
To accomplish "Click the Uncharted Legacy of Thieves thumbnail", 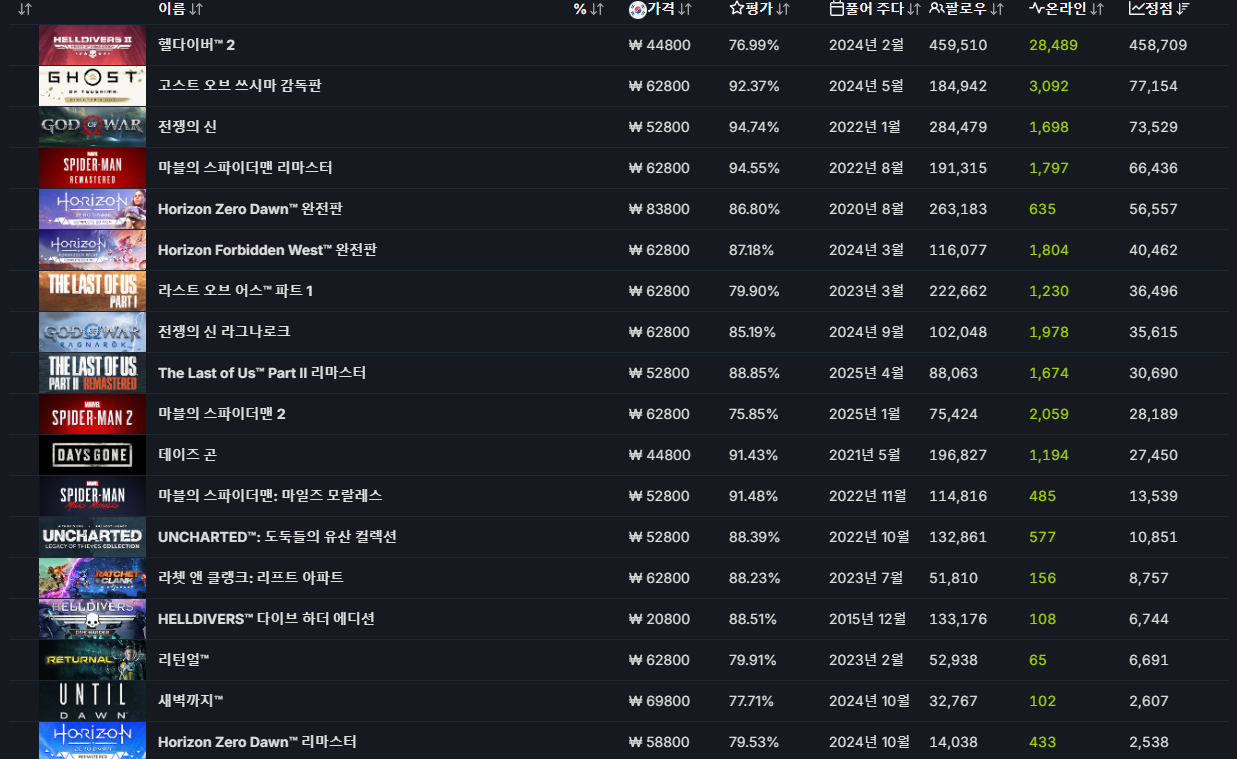I will [x=92, y=537].
